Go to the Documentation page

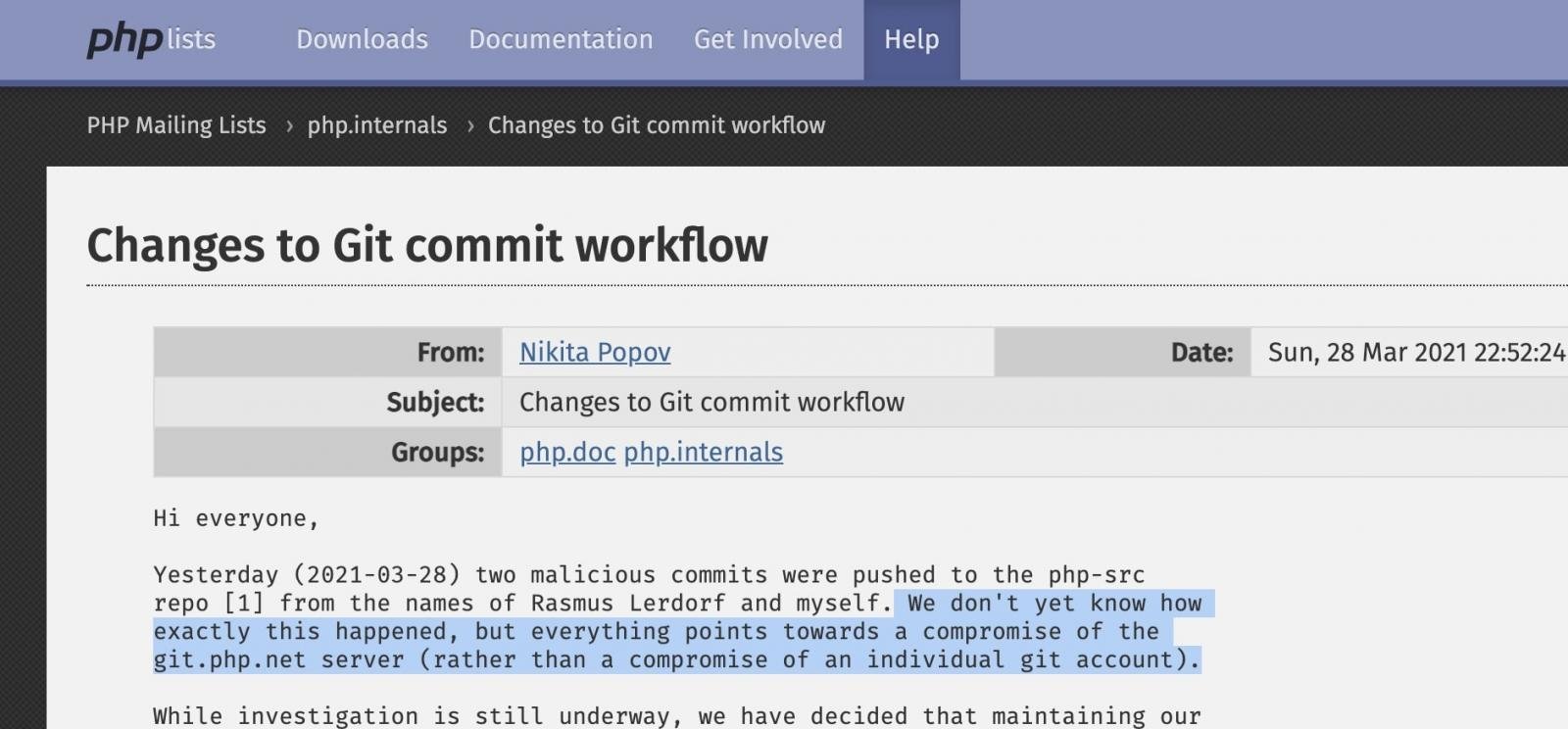561,39
